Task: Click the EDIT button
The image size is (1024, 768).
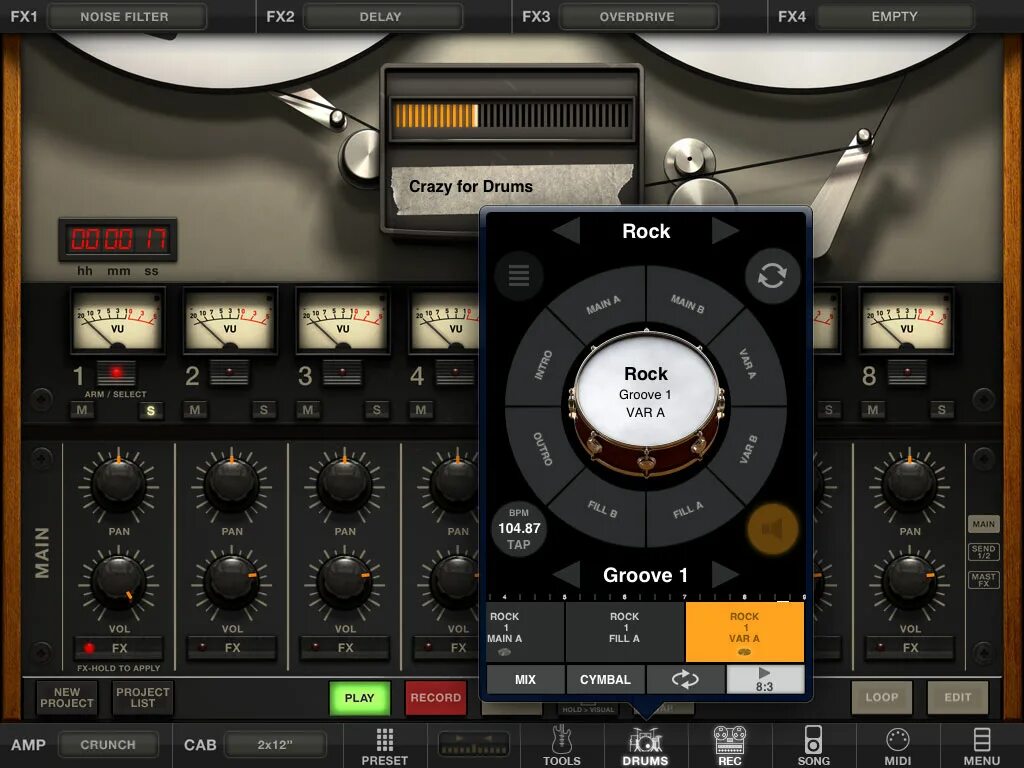Action: coord(957,697)
